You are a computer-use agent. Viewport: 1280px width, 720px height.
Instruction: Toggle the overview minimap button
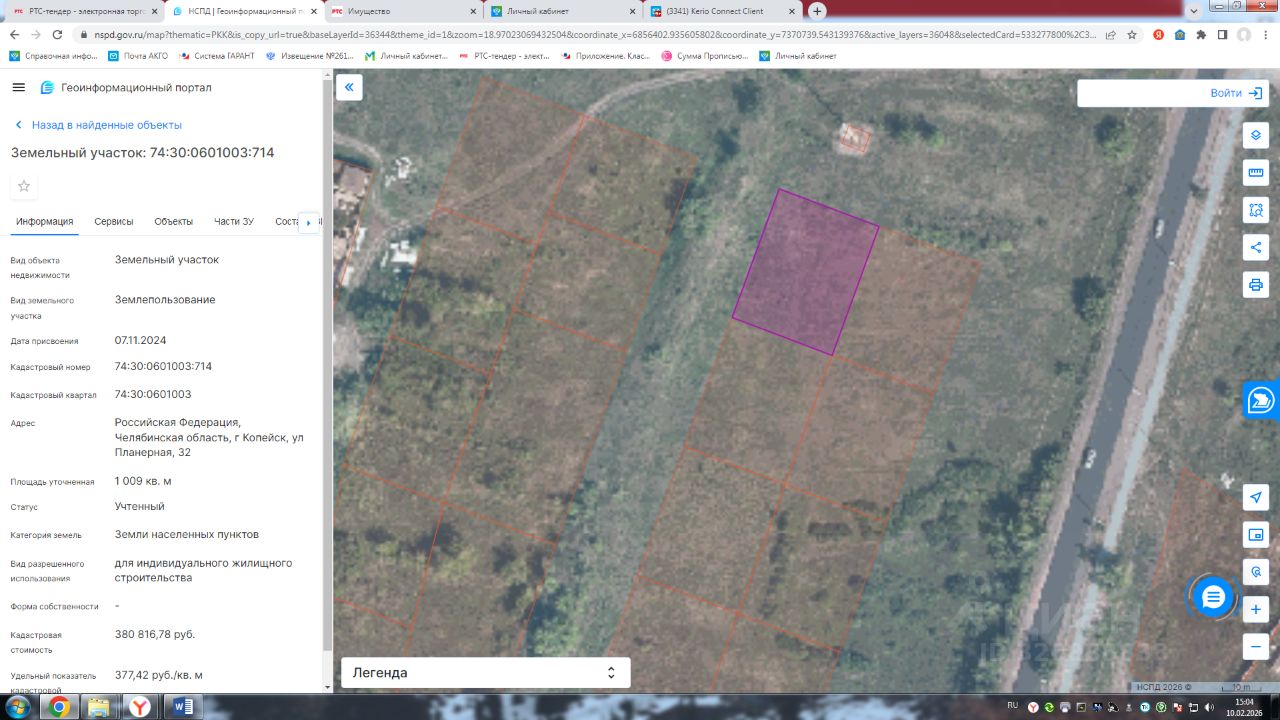pyautogui.click(x=1256, y=535)
